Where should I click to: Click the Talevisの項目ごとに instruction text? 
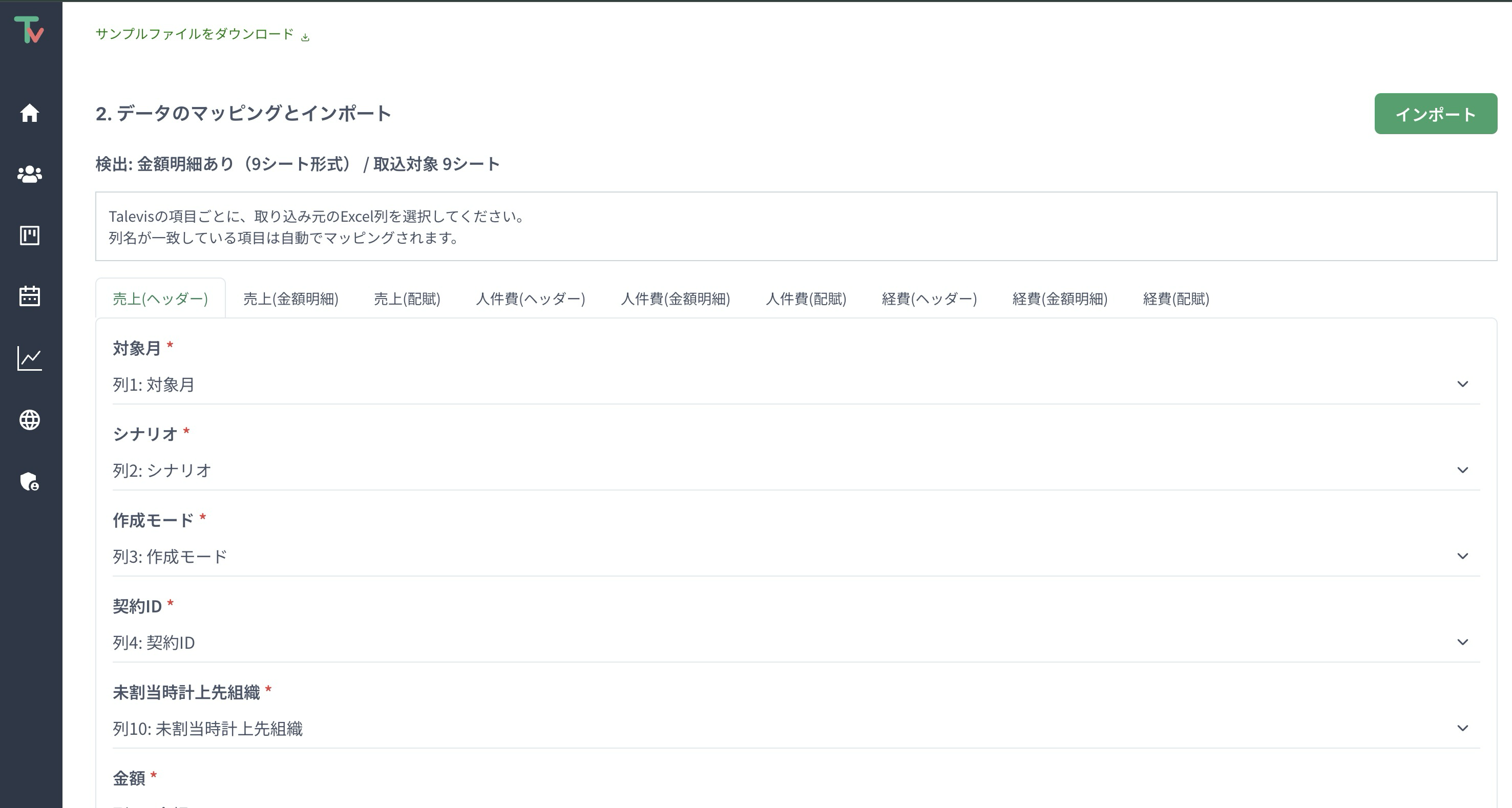click(x=317, y=216)
